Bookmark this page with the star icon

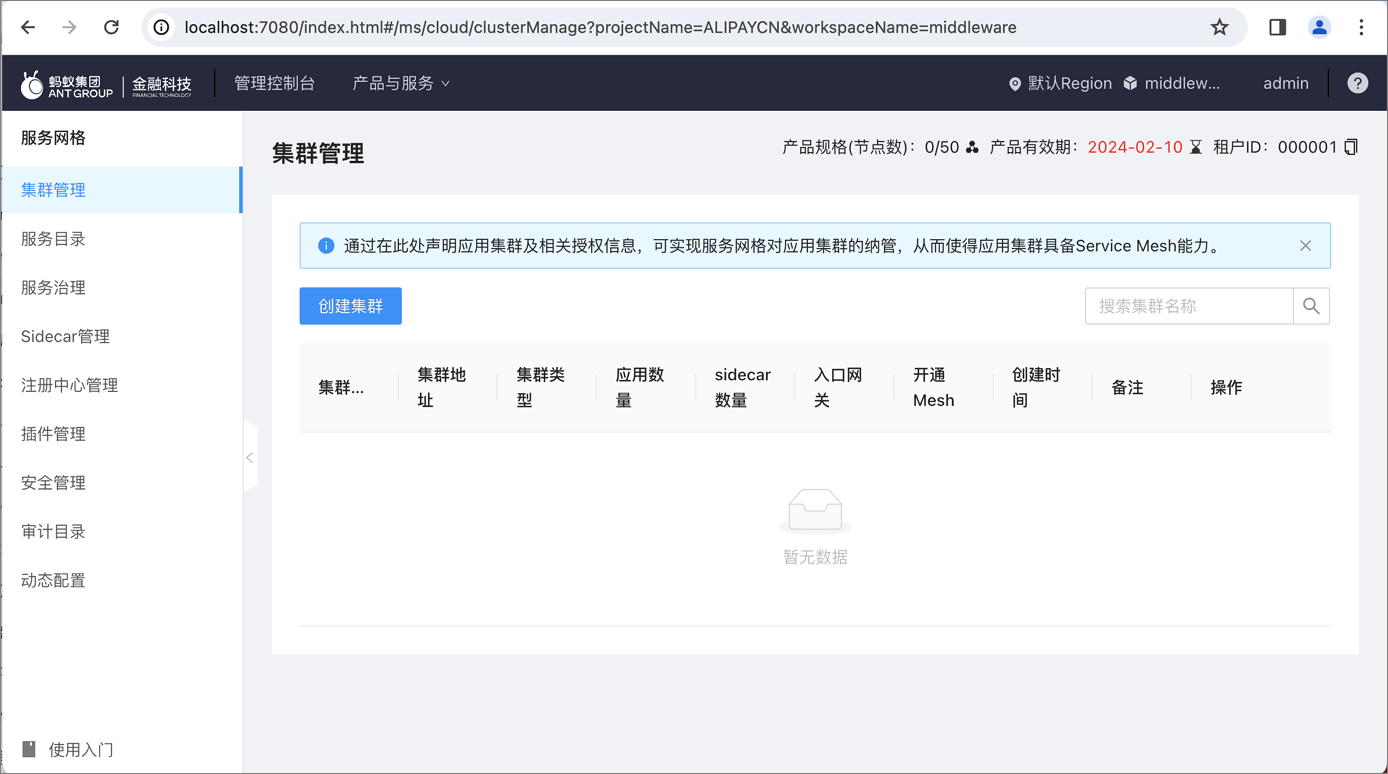1219,27
